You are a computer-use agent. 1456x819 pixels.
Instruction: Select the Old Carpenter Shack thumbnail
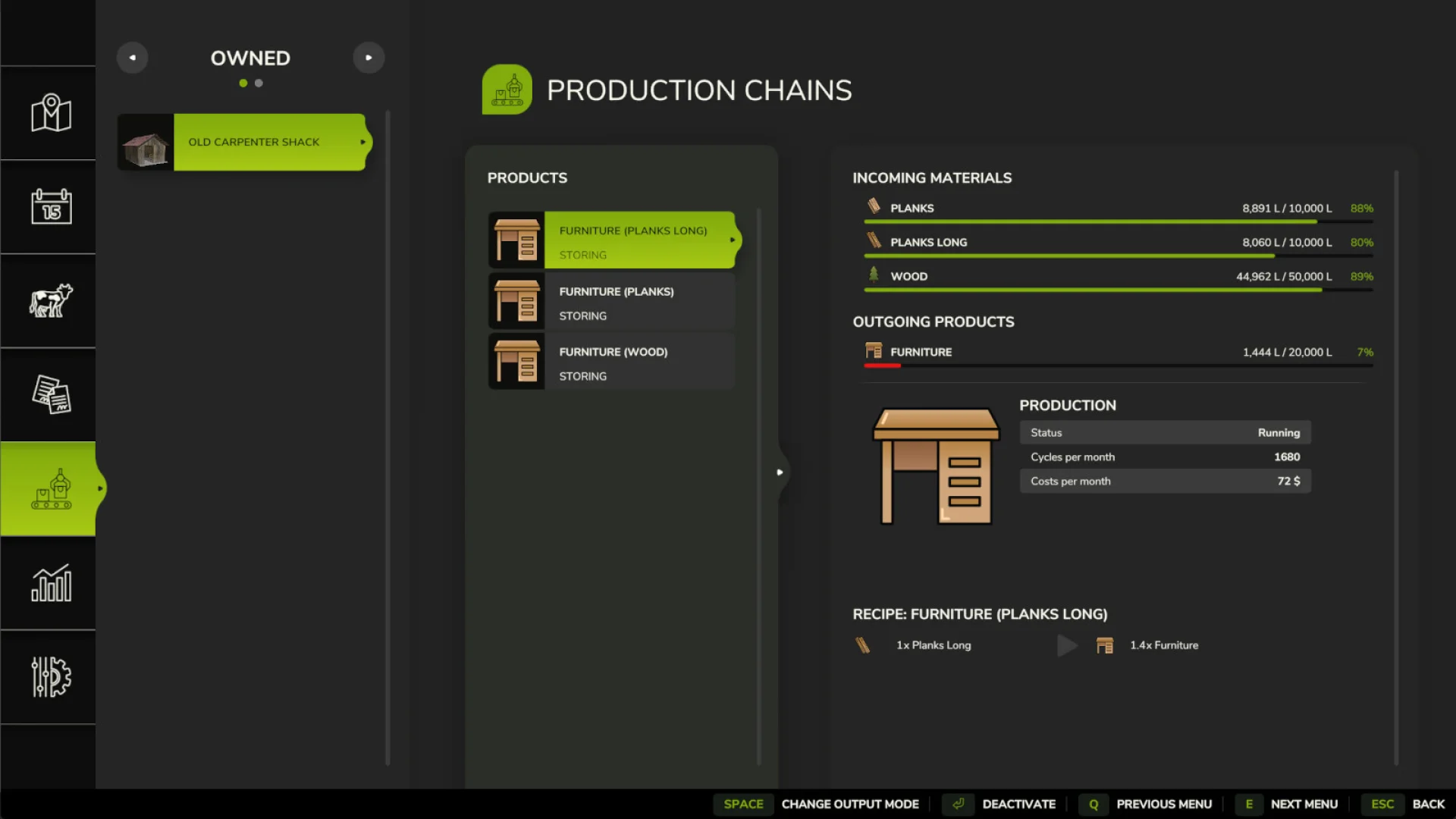pyautogui.click(x=146, y=142)
